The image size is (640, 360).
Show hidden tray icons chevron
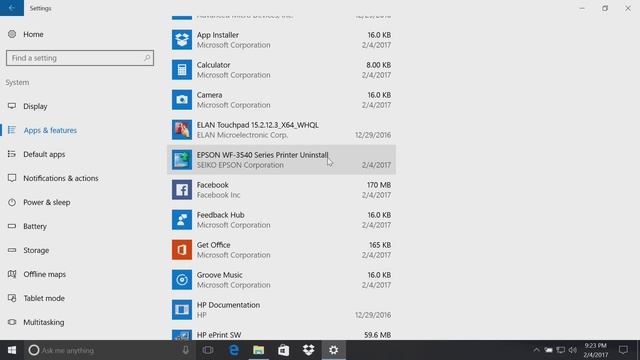point(536,350)
